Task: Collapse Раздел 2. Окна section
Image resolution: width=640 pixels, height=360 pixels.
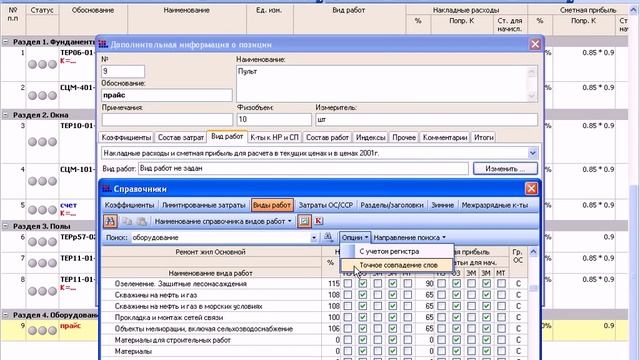Action: pos(6,115)
